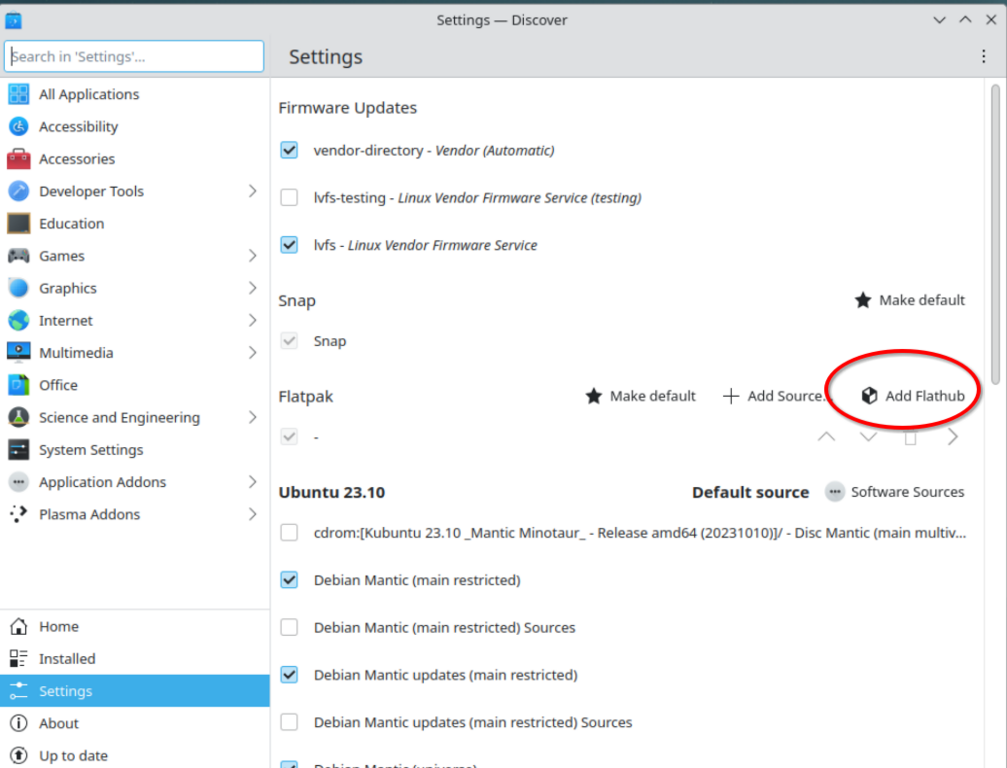Click the Accessories toolbox icon
Screen dimensions: 1007x768
(x=18, y=159)
